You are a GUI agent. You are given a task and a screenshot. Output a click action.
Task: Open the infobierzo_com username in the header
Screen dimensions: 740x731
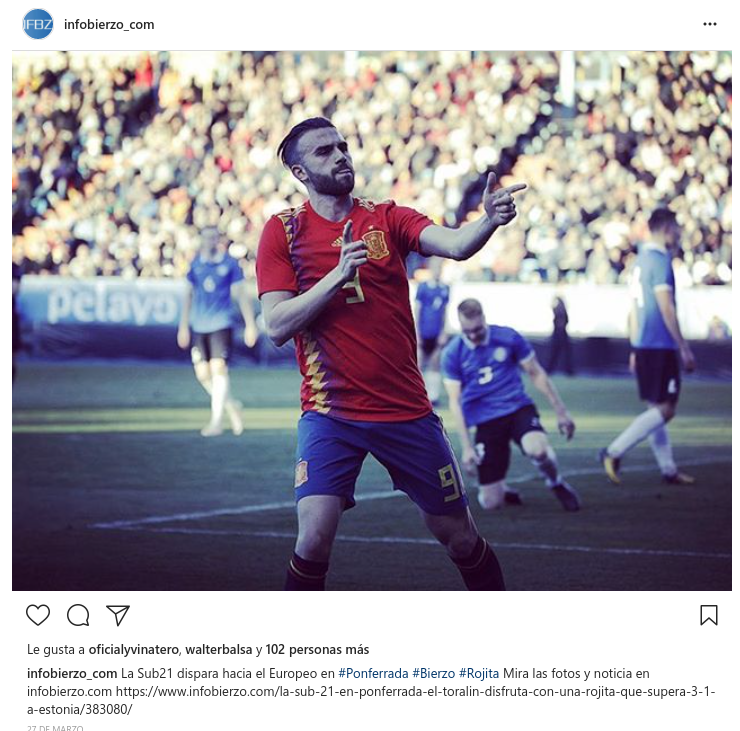tap(109, 25)
